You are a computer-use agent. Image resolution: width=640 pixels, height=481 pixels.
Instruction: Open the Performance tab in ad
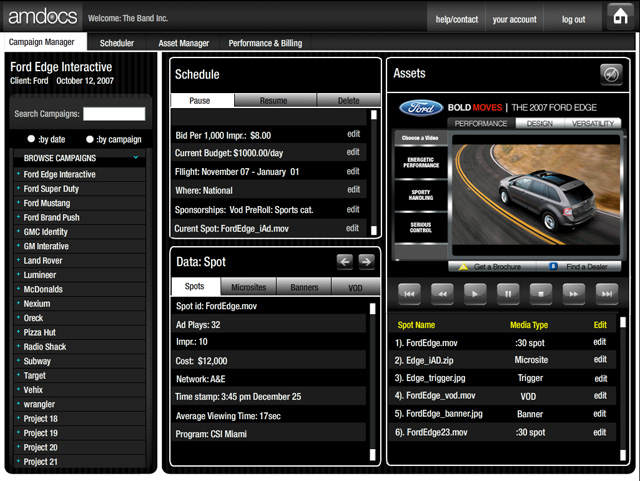click(x=481, y=123)
